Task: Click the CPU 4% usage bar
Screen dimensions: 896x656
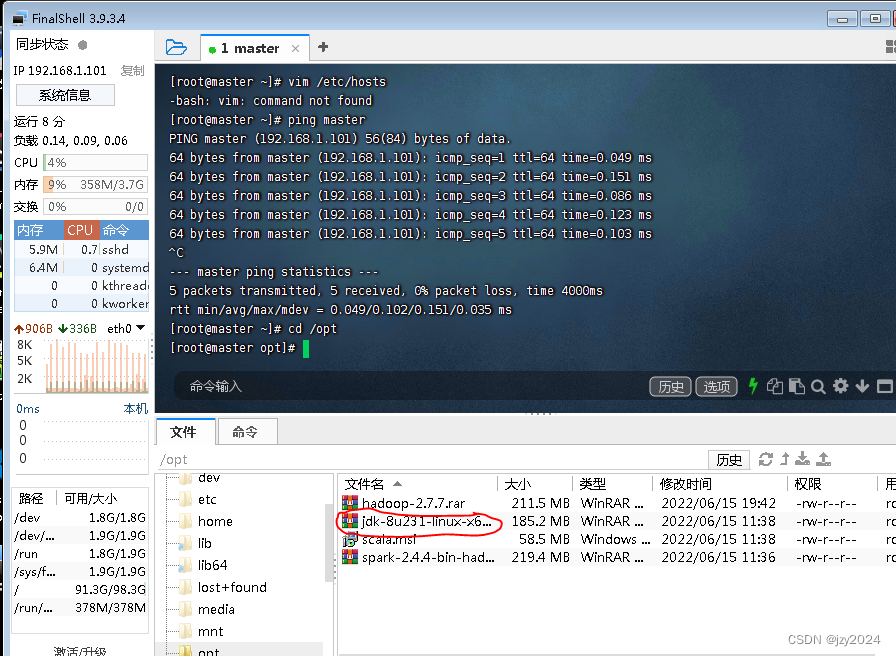Action: [x=95, y=162]
